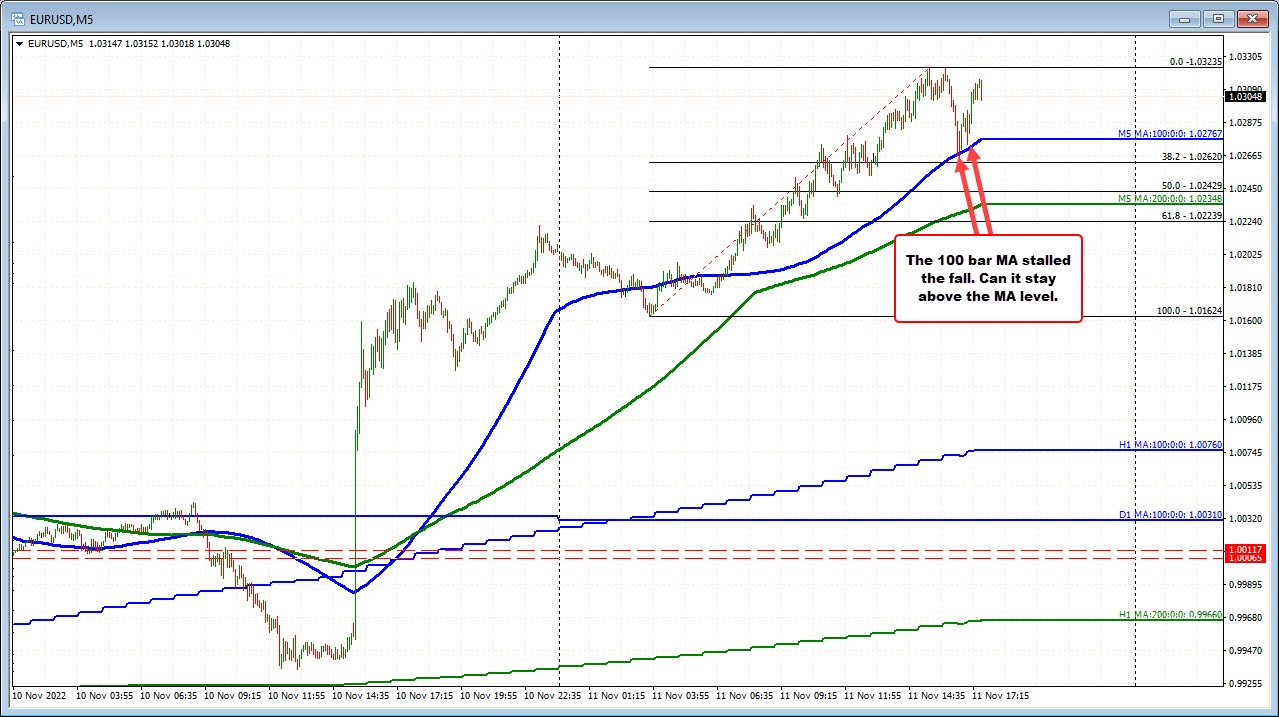Image resolution: width=1279 pixels, height=717 pixels.
Task: Toggle the dashed red price level 1.00117
Action: pyautogui.click(x=1246, y=550)
